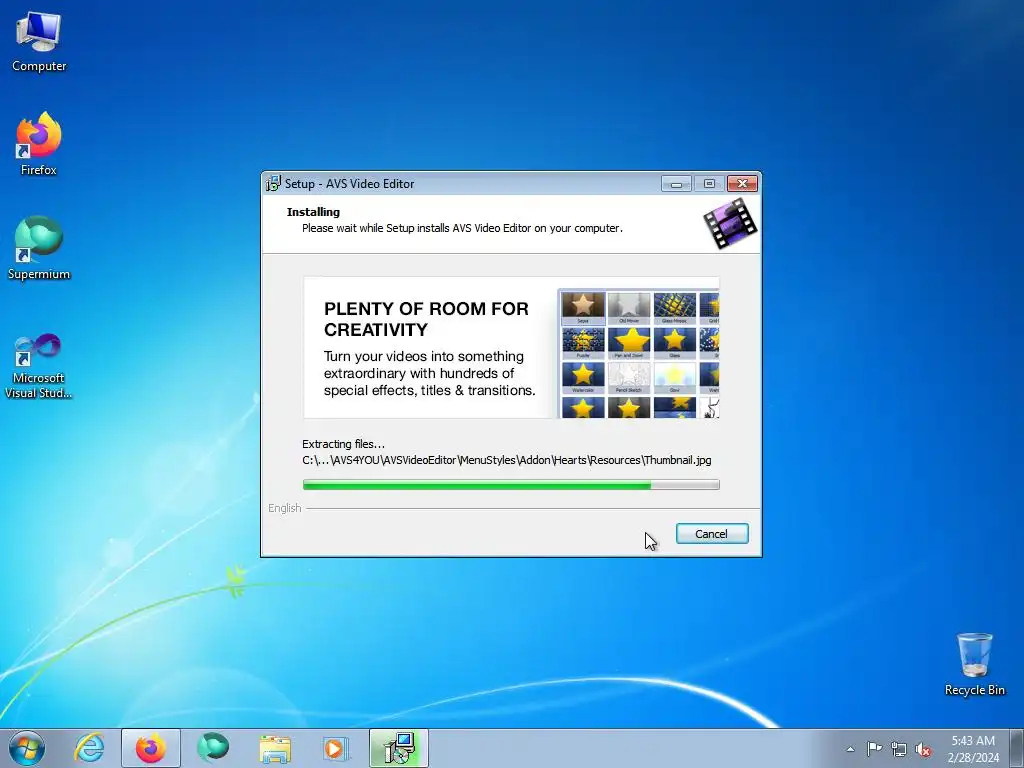Screen dimensions: 1024x768
Task: Open the Windows Start menu
Action: coord(27,748)
